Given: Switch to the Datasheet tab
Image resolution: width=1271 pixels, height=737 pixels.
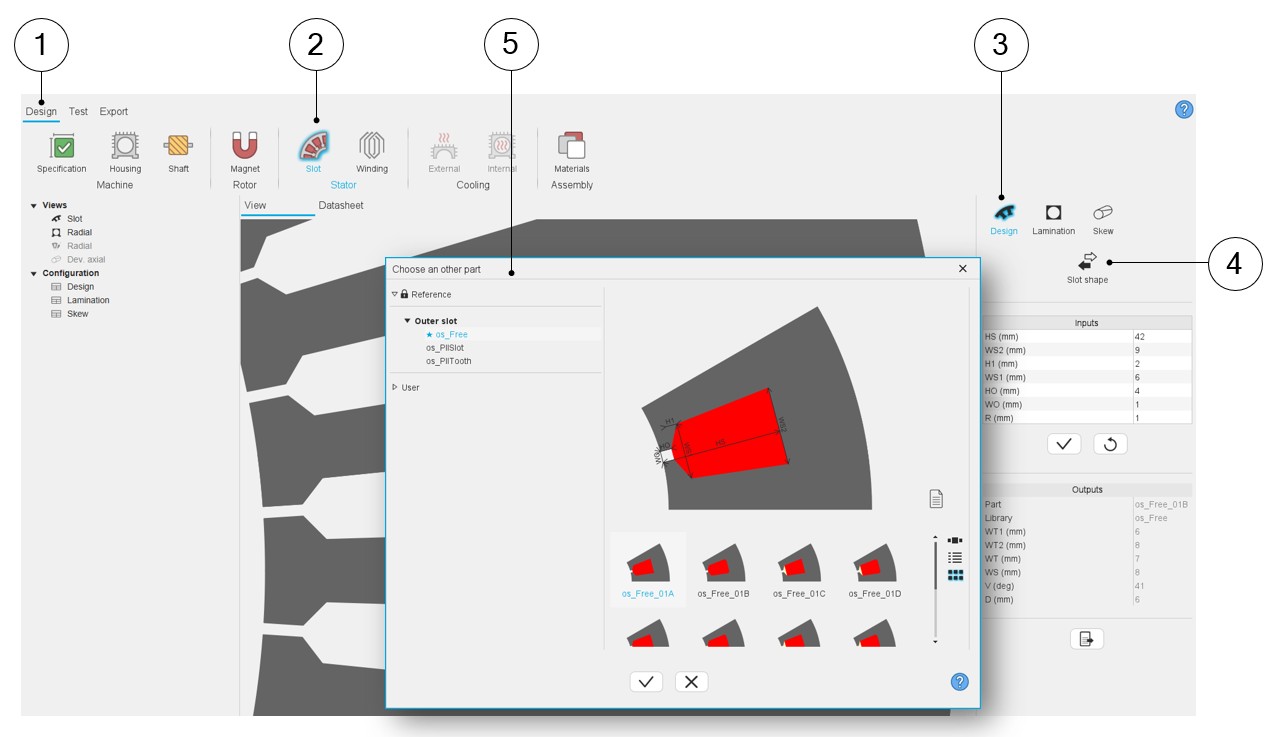Looking at the screenshot, I should 341,205.
